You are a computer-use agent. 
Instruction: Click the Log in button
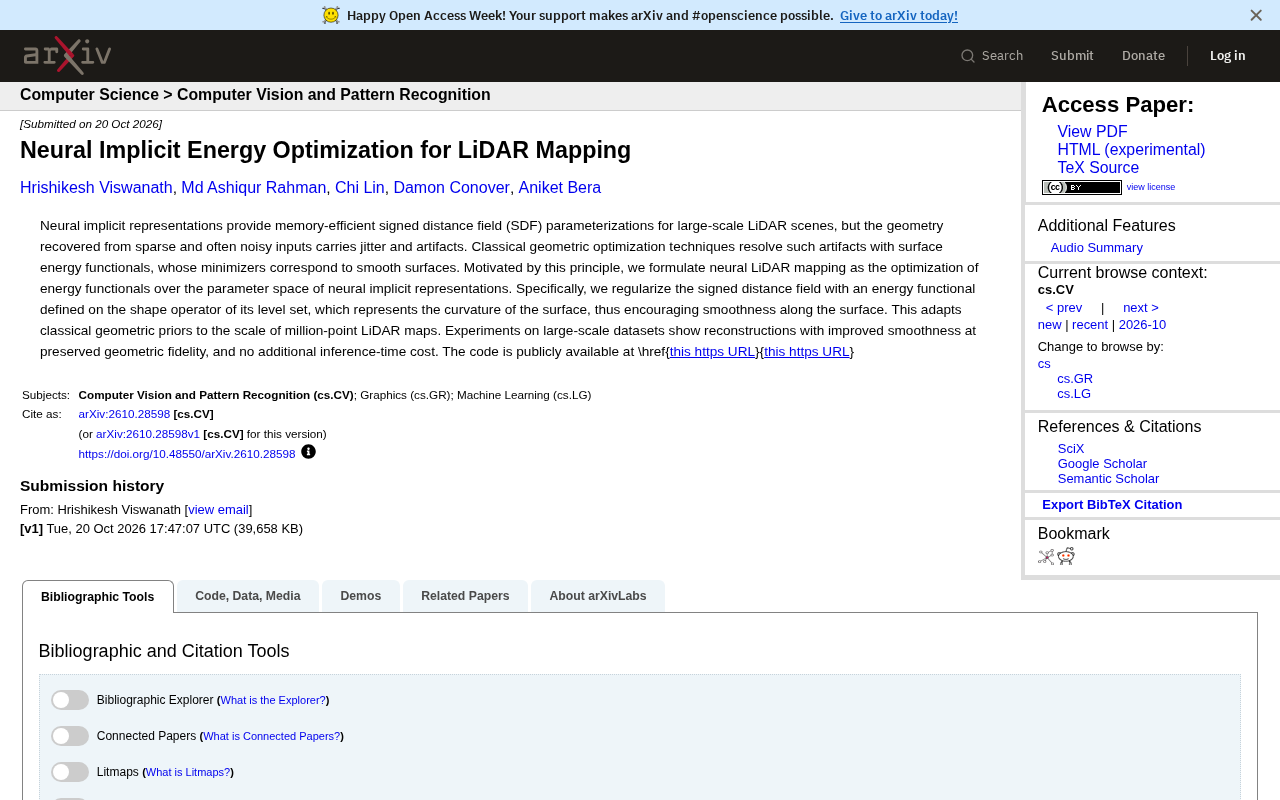(x=1228, y=56)
